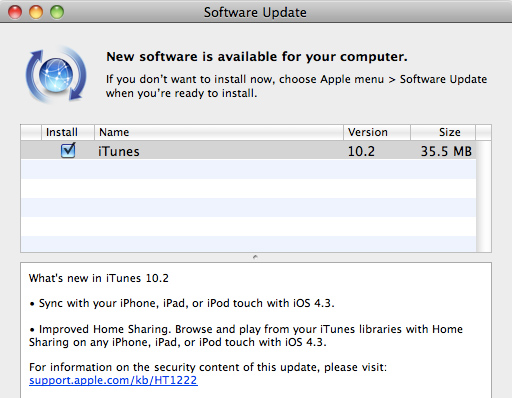The width and height of the screenshot is (512, 398).
Task: Uncheck the iTunes install checkbox
Action: coord(68,151)
